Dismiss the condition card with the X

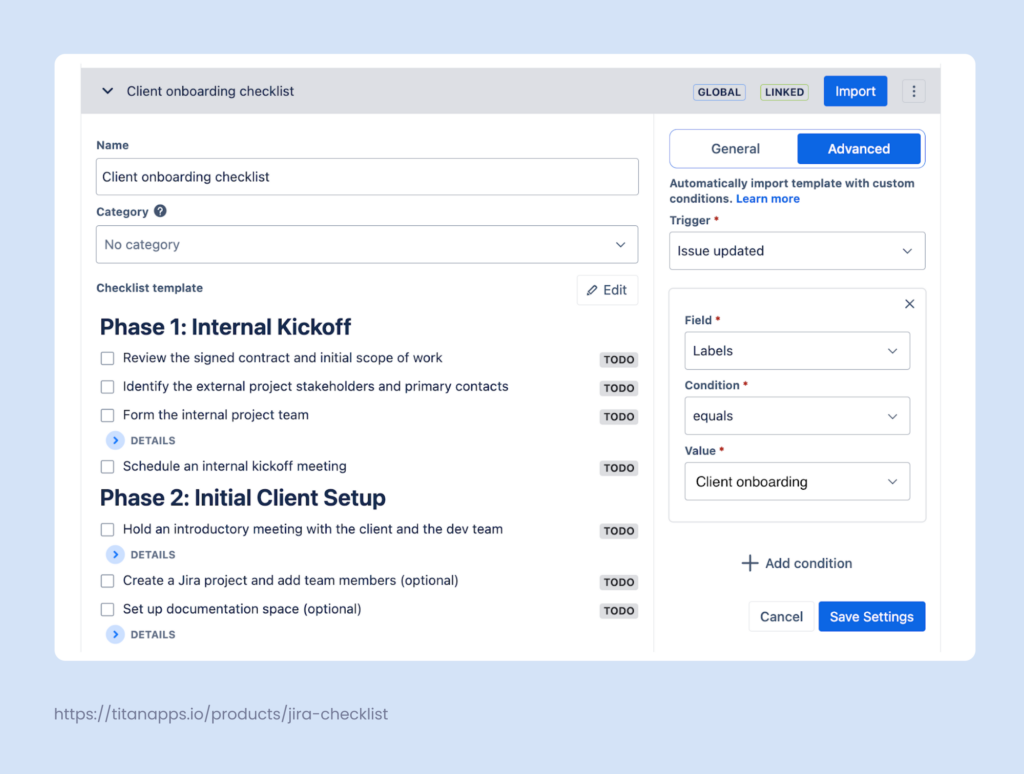(909, 303)
